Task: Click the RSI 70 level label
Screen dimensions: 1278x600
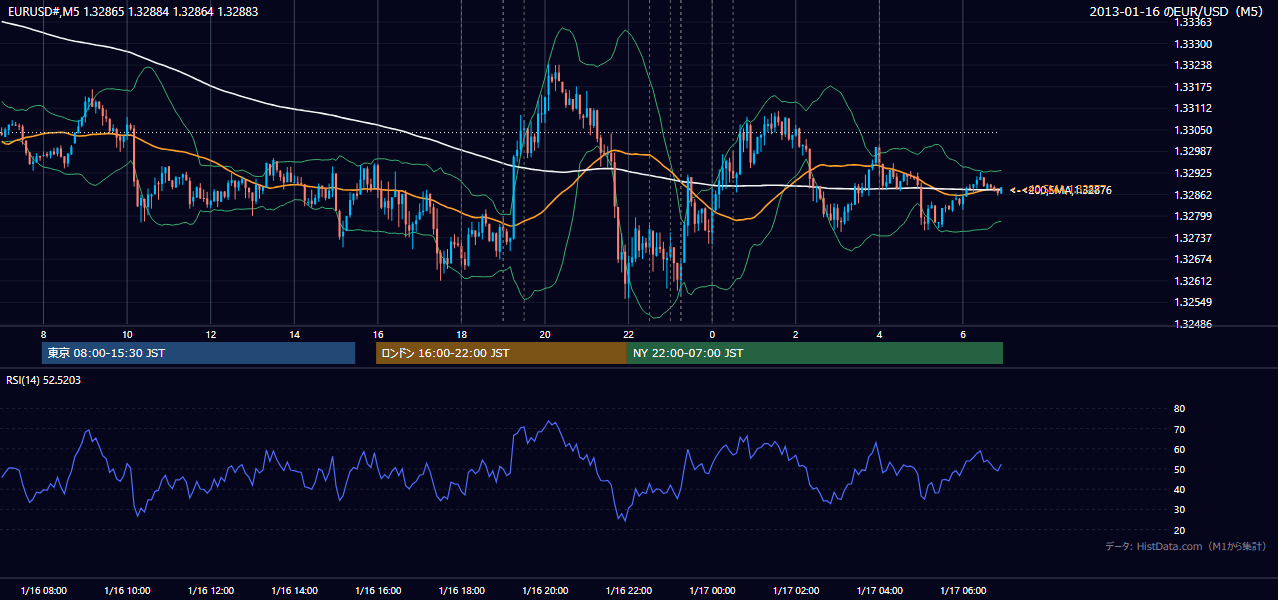Action: click(1179, 429)
